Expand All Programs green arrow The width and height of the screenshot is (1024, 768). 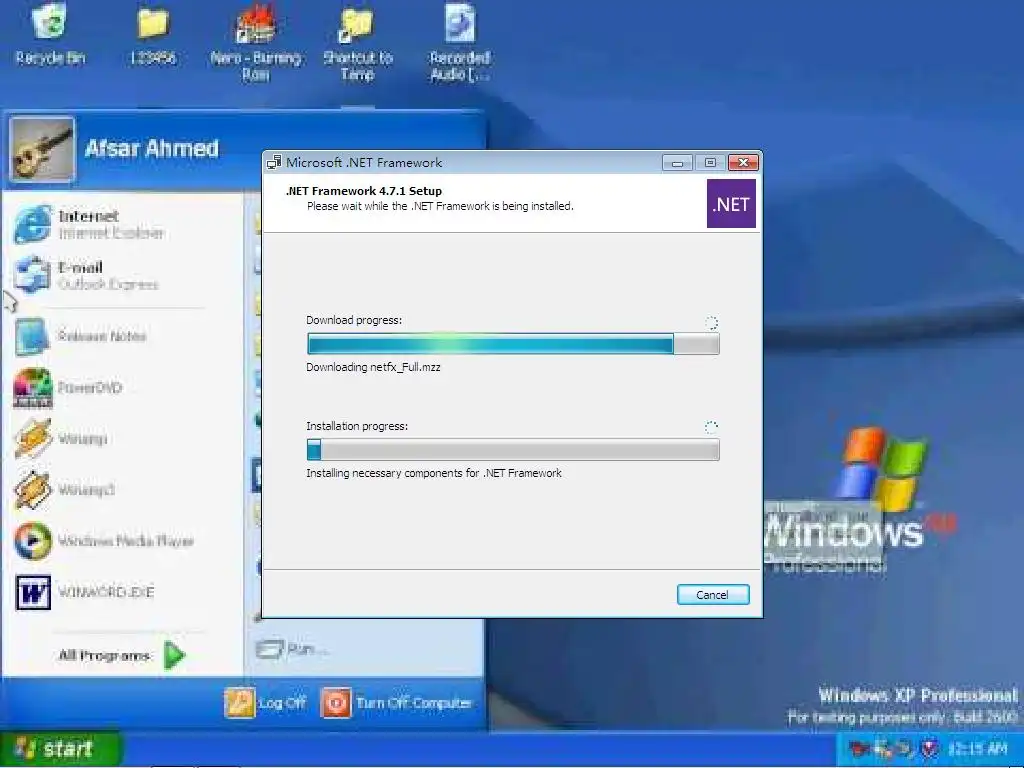coord(174,655)
